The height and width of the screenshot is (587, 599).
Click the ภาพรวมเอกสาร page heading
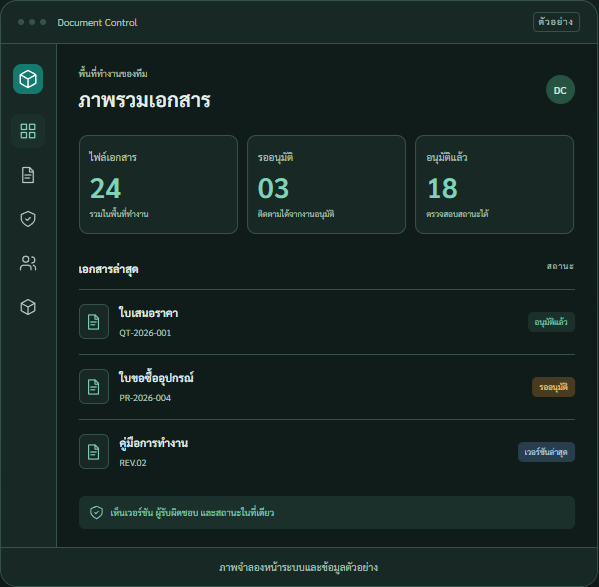pyautogui.click(x=144, y=100)
